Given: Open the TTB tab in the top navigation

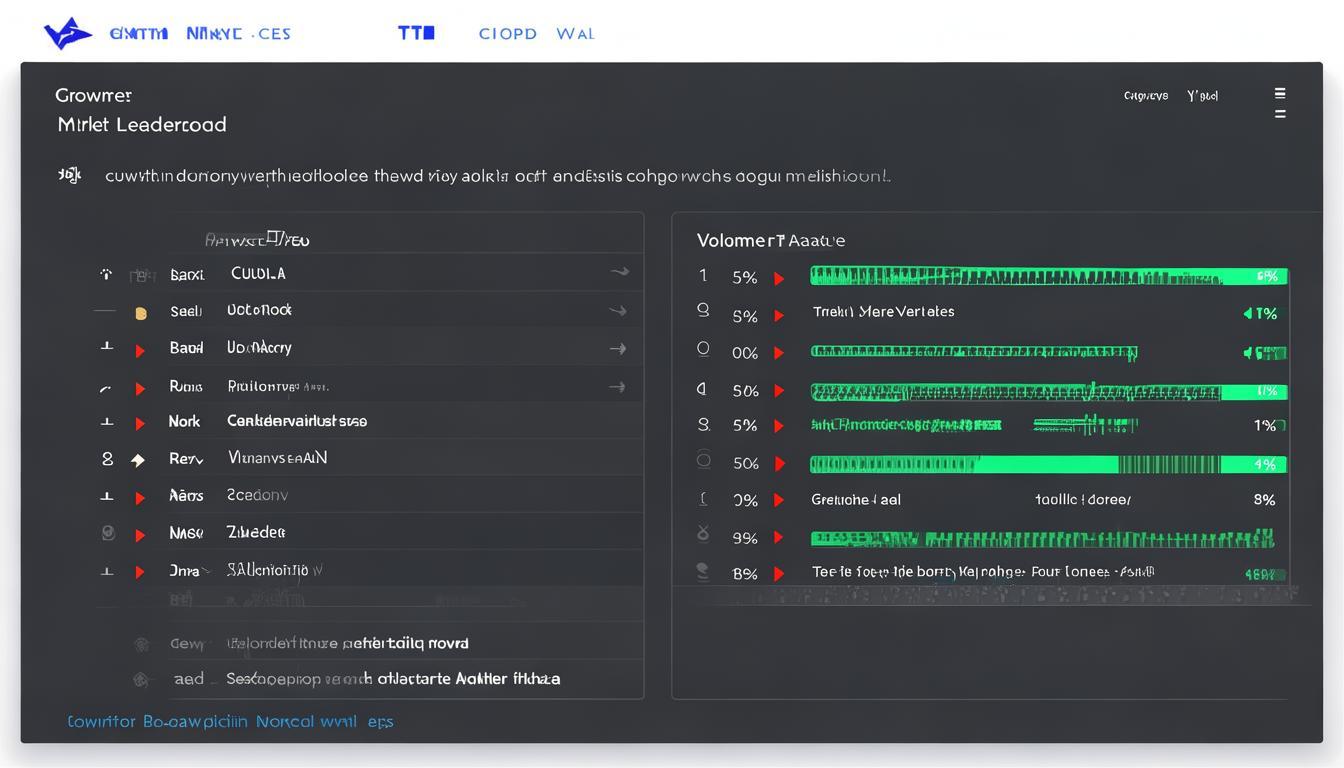Looking at the screenshot, I should [416, 33].
